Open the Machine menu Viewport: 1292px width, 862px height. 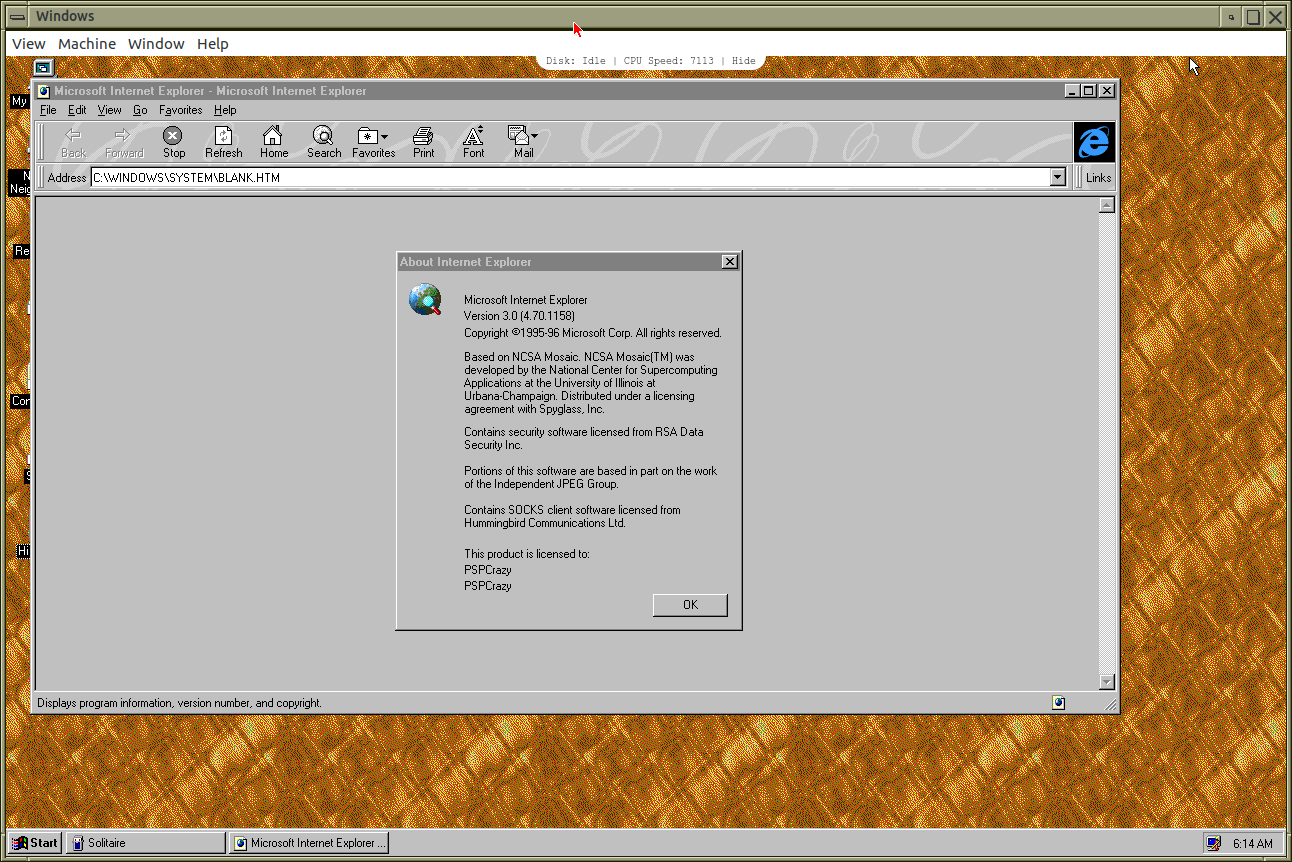click(87, 44)
